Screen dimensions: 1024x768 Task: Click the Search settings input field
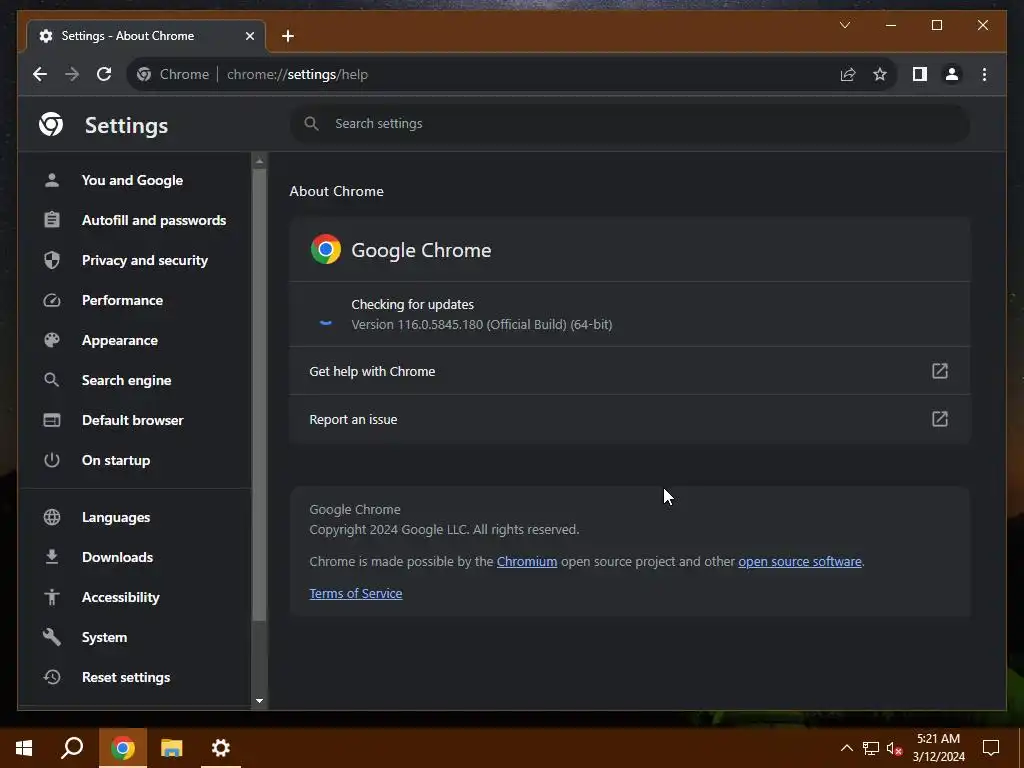tap(630, 123)
